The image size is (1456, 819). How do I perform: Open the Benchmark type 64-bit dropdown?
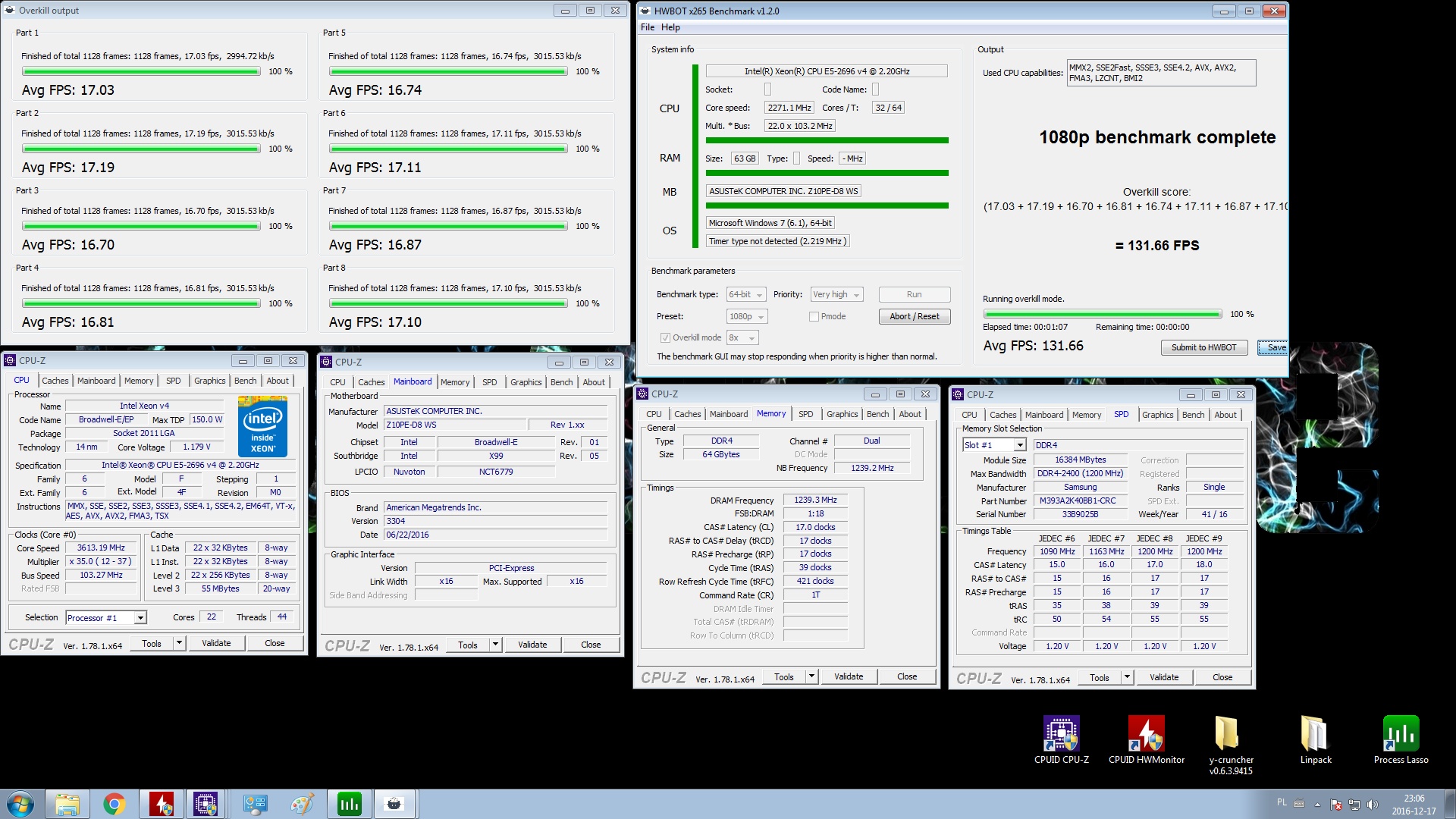pyautogui.click(x=746, y=294)
